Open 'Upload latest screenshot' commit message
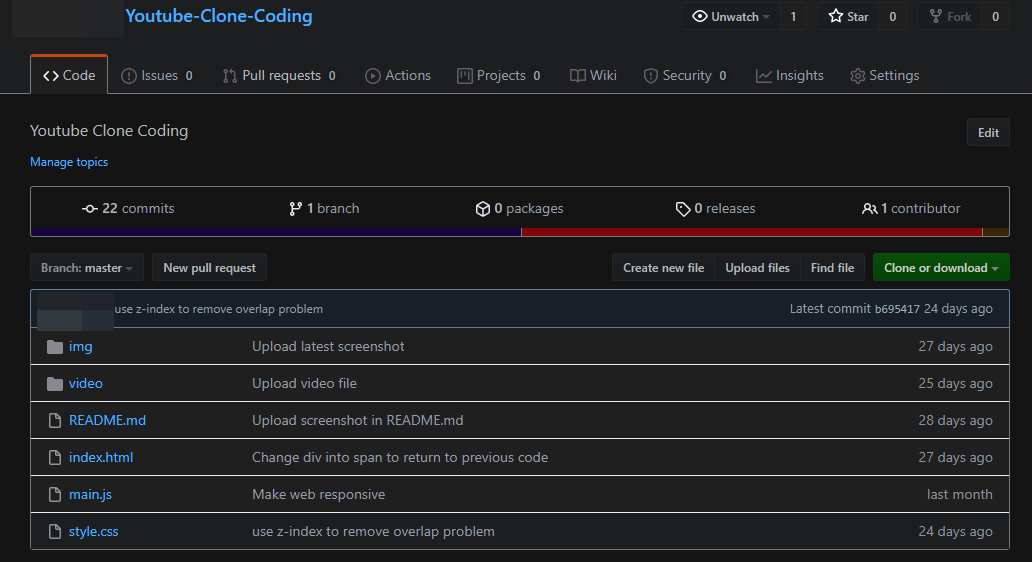Image resolution: width=1032 pixels, height=562 pixels. tap(328, 346)
